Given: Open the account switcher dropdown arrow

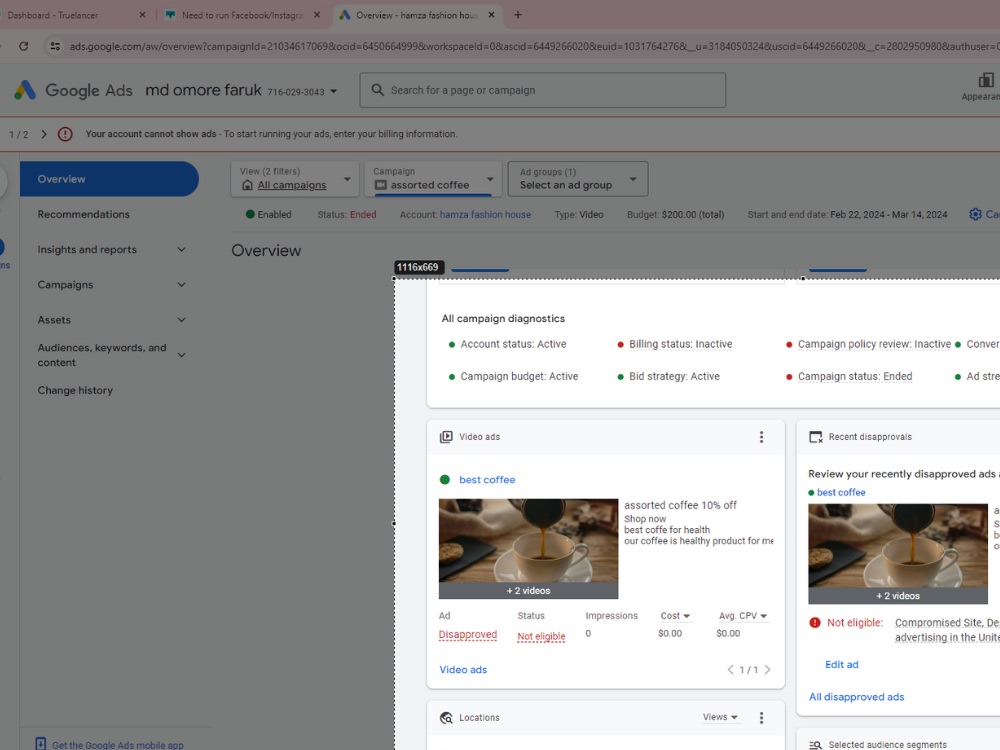Looking at the screenshot, I should tap(334, 91).
